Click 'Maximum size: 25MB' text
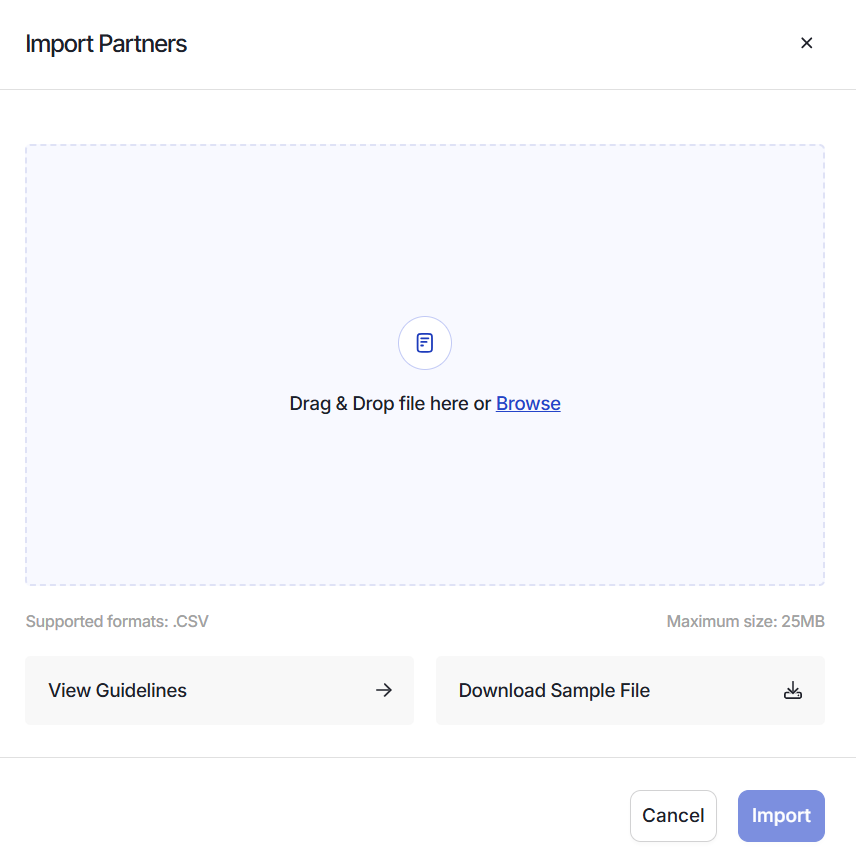 (745, 621)
